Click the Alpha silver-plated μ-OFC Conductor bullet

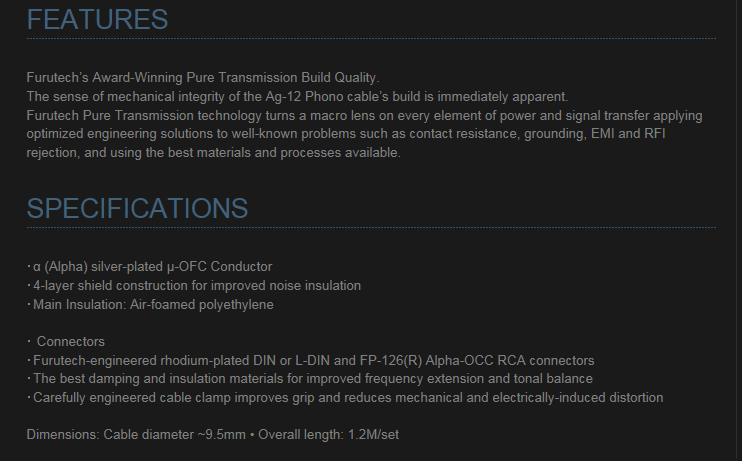pyautogui.click(x=150, y=267)
